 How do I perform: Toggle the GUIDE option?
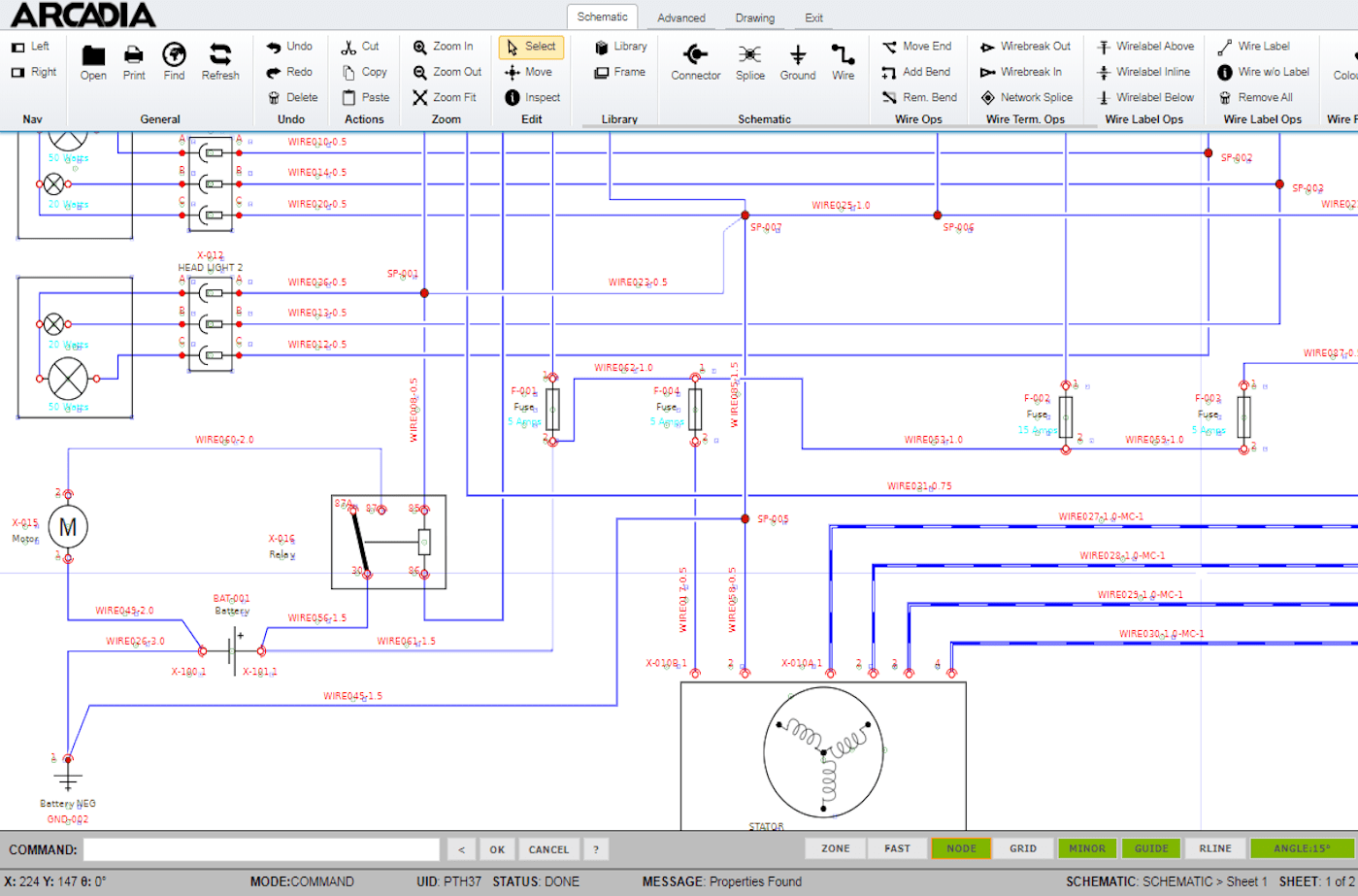1151,848
